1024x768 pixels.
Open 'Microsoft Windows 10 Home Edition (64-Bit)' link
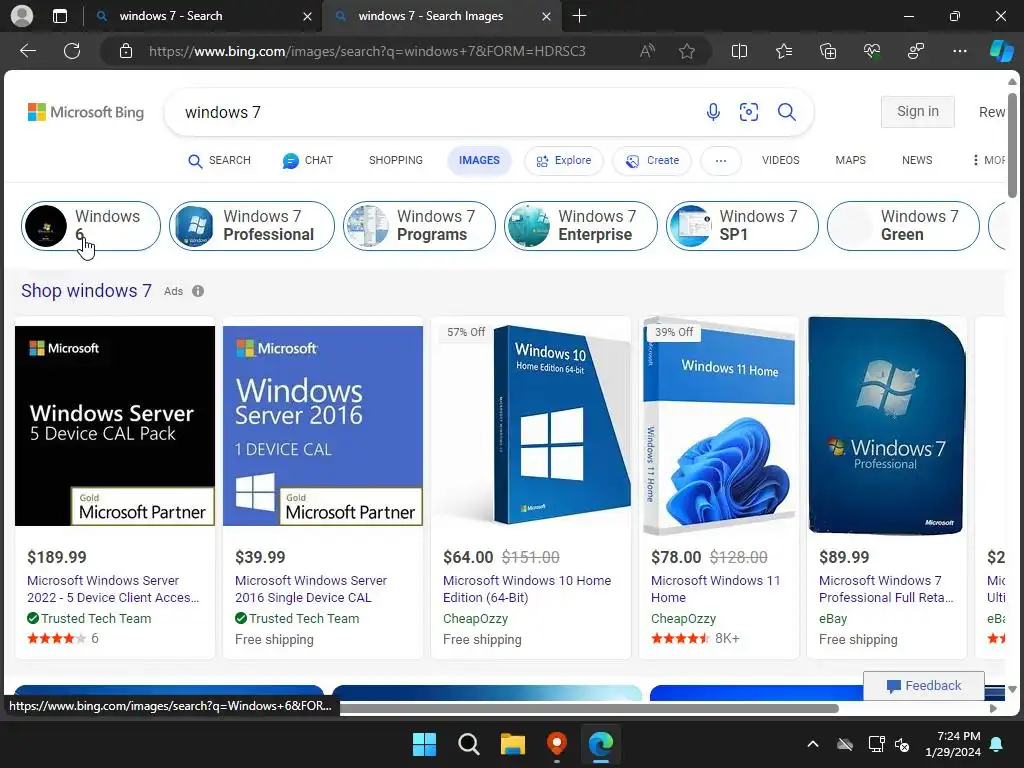click(x=527, y=589)
